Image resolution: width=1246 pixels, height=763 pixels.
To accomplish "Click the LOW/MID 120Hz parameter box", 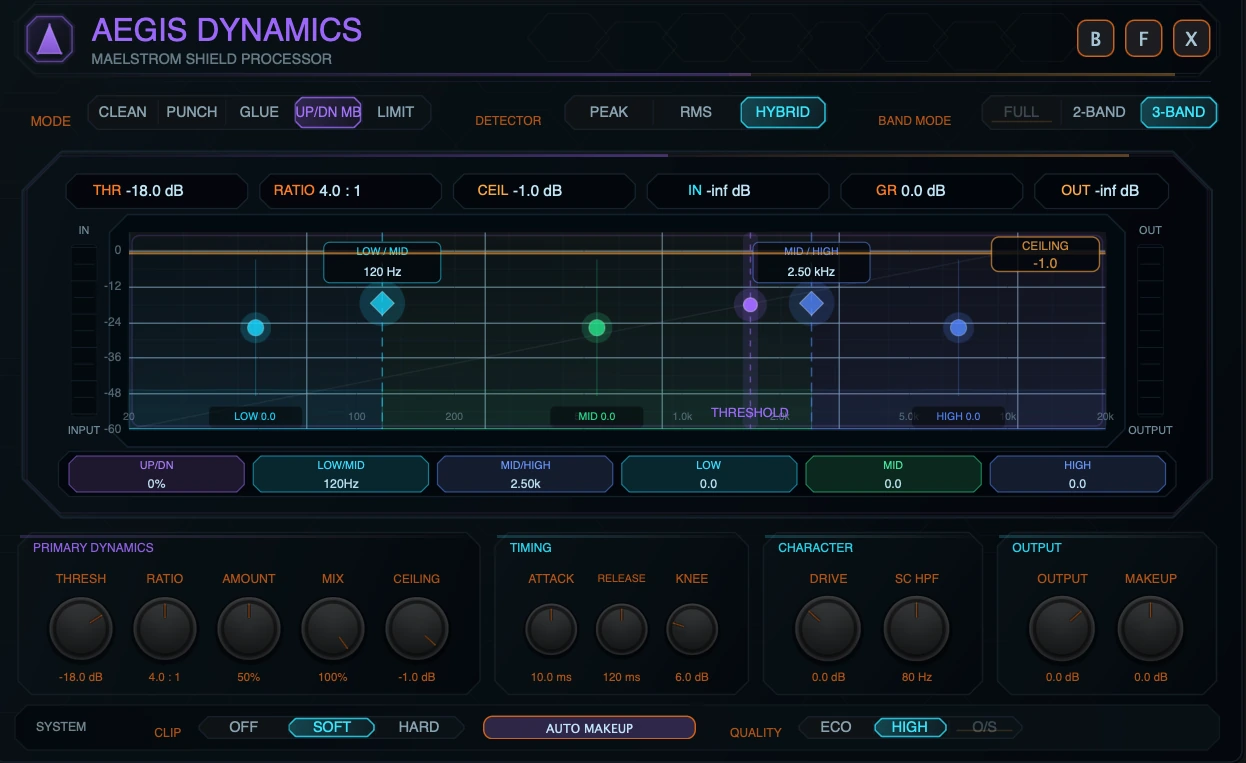I will click(x=341, y=474).
